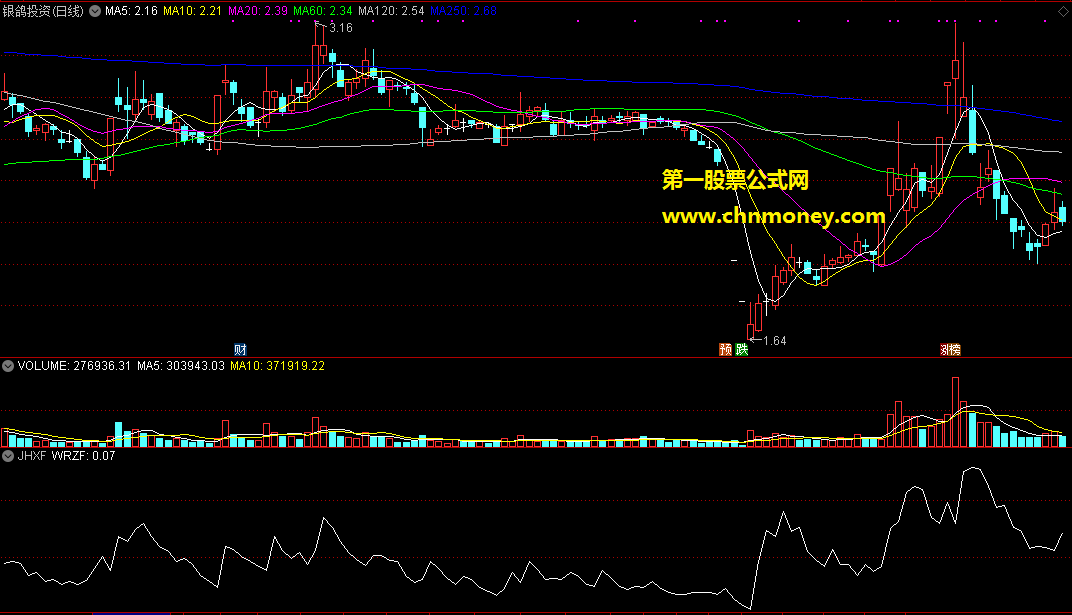Select the MA120: 2.54 label

tap(391, 11)
